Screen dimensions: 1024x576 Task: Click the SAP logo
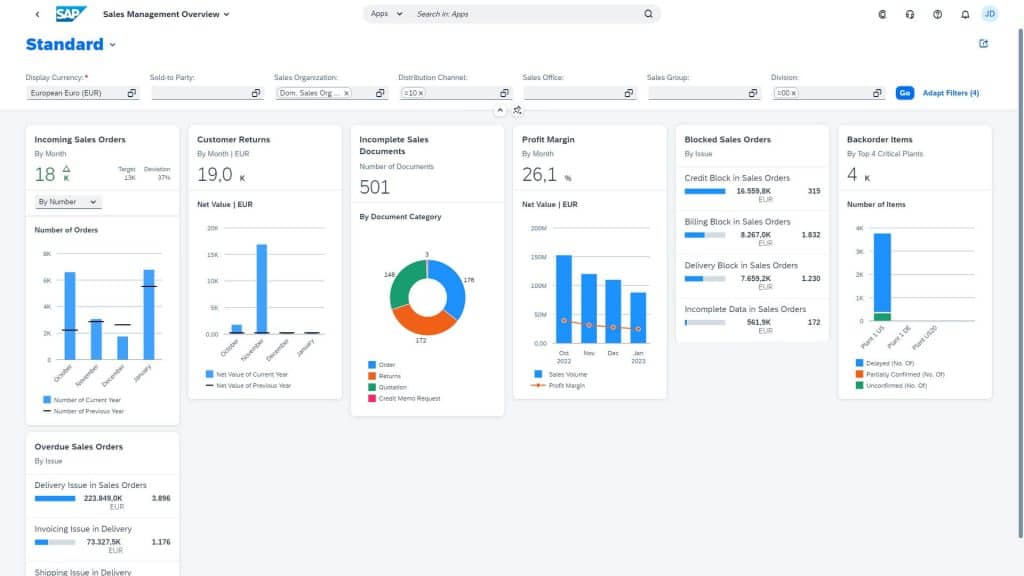71,14
